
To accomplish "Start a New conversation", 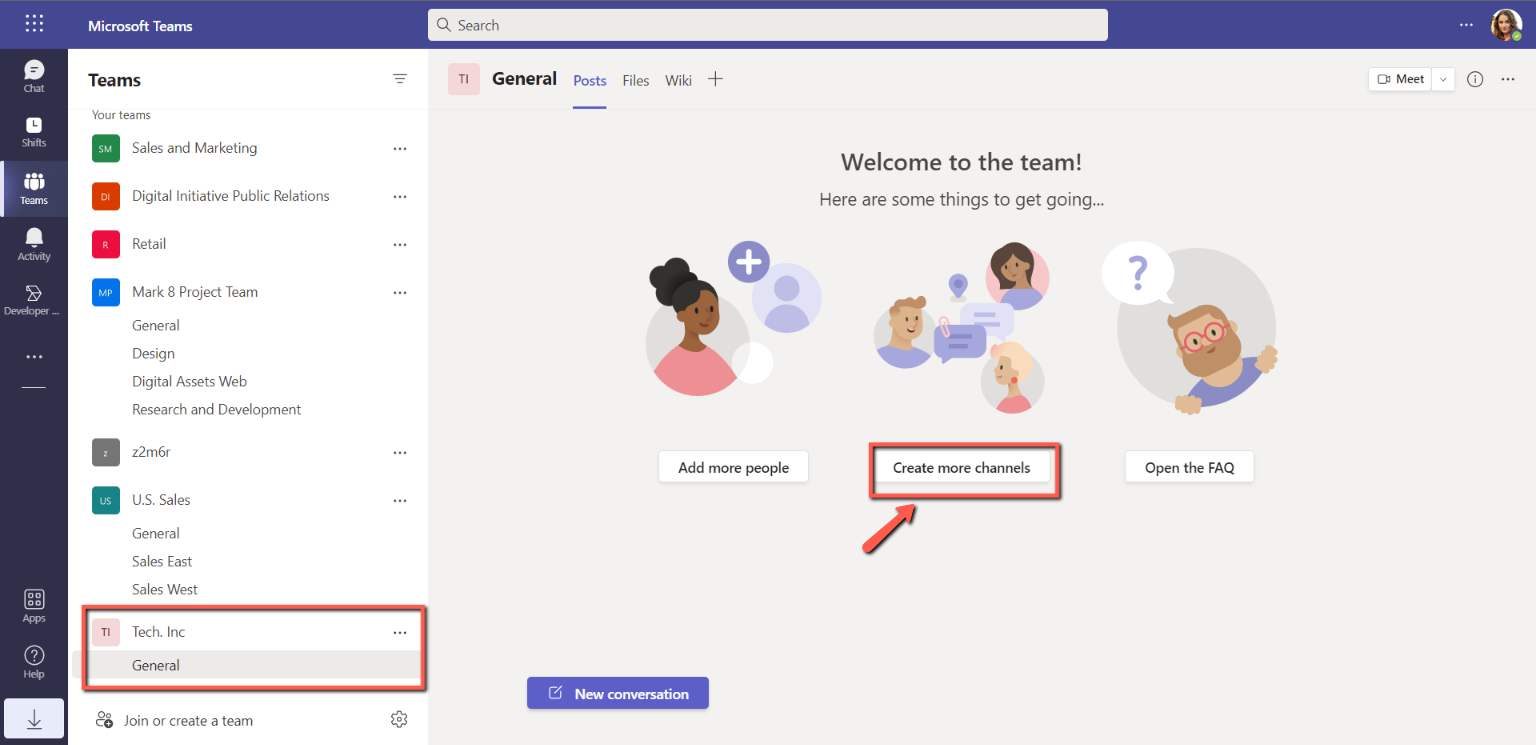I will tap(618, 693).
